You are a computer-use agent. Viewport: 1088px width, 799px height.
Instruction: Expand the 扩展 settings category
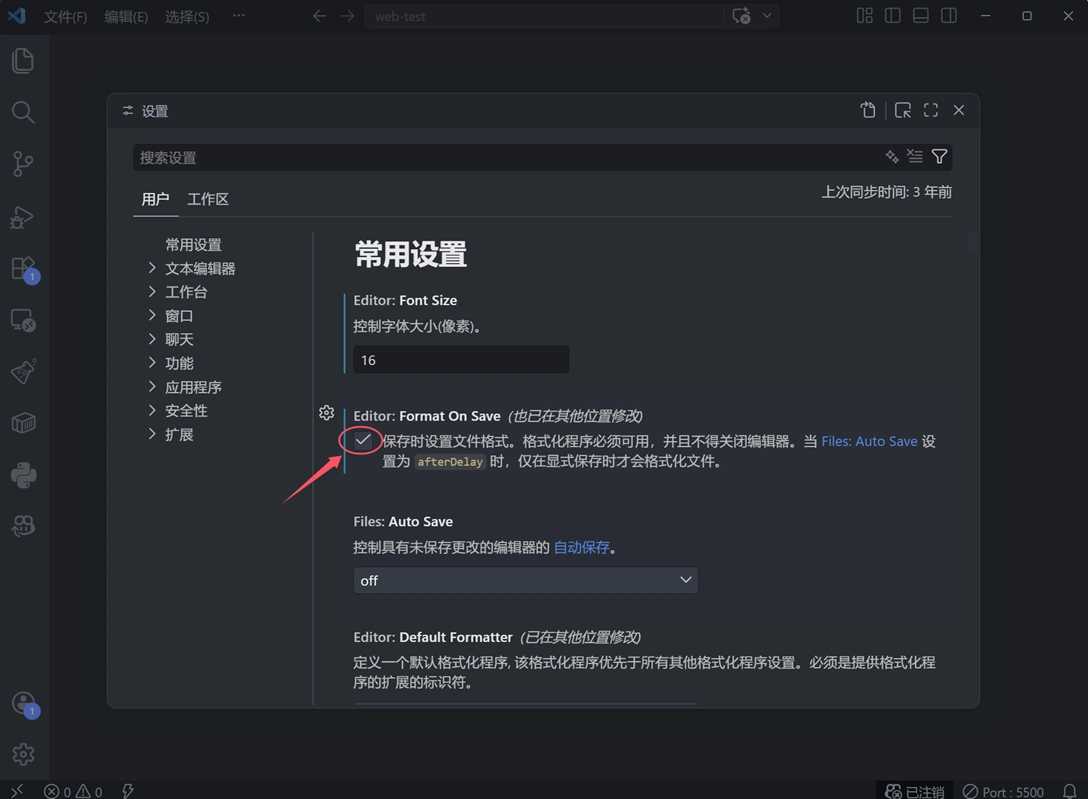152,434
